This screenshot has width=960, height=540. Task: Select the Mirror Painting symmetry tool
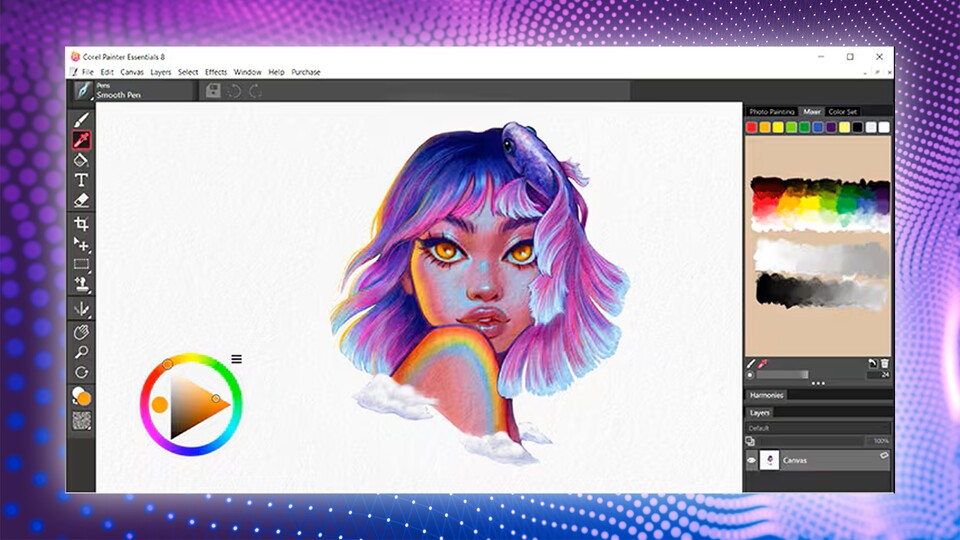pyautogui.click(x=81, y=309)
